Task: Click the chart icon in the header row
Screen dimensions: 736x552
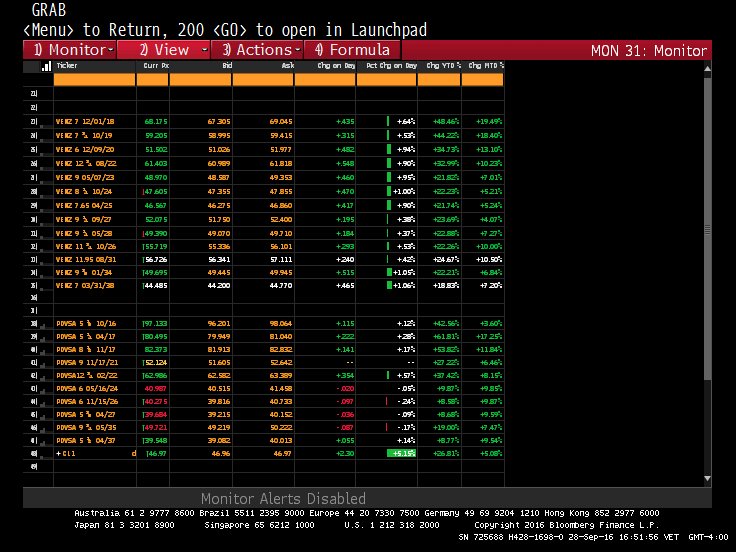Action: 46,66
